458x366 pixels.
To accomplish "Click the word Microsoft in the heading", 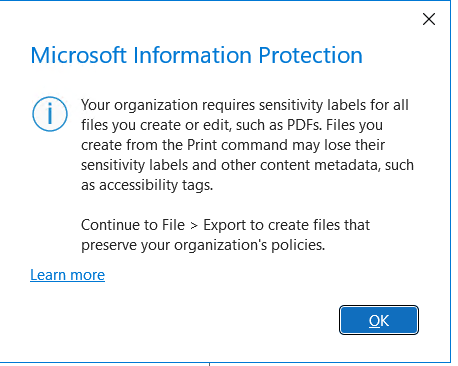I will [79, 55].
